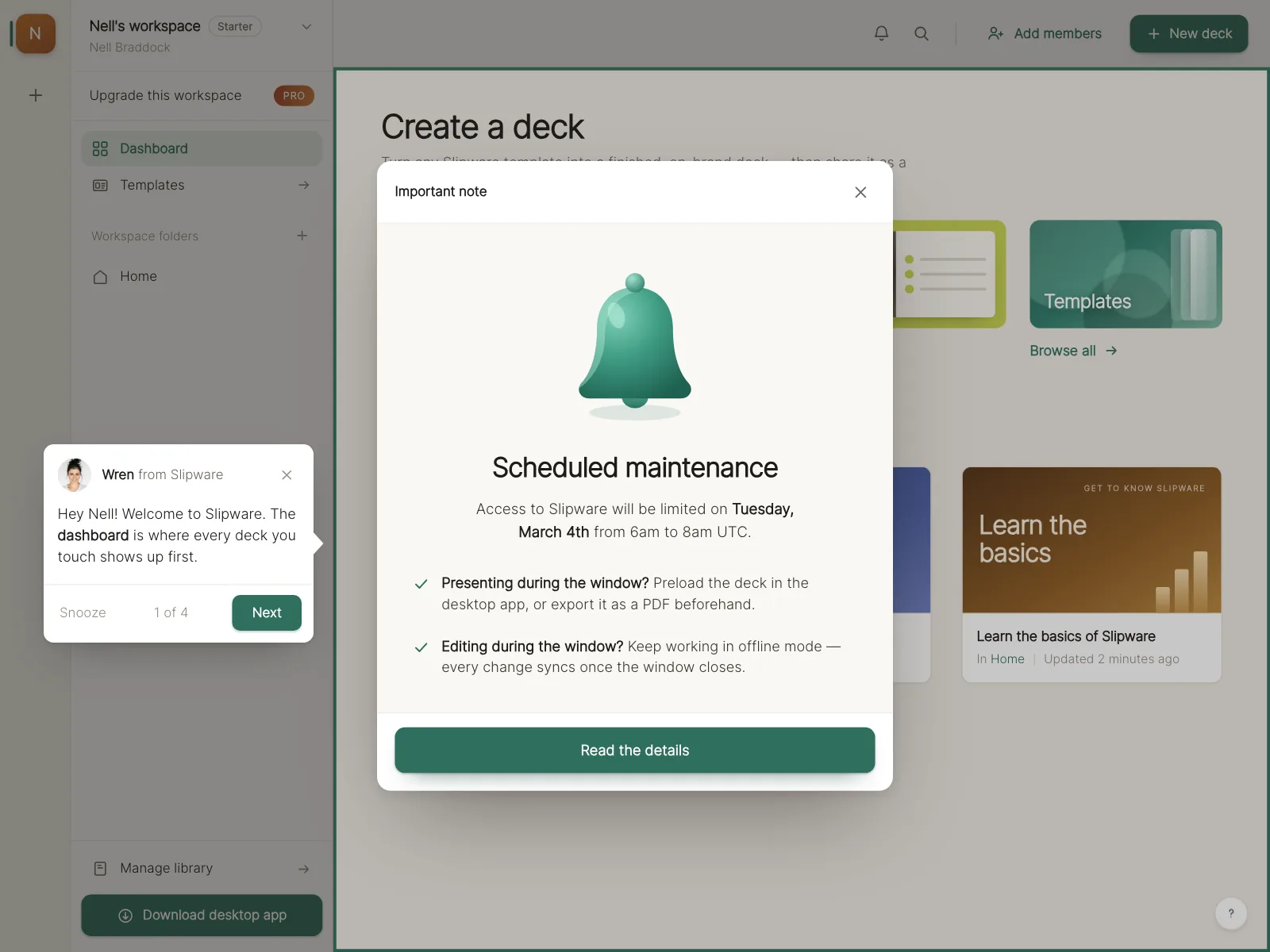Click the orange N workspace avatar

(35, 33)
